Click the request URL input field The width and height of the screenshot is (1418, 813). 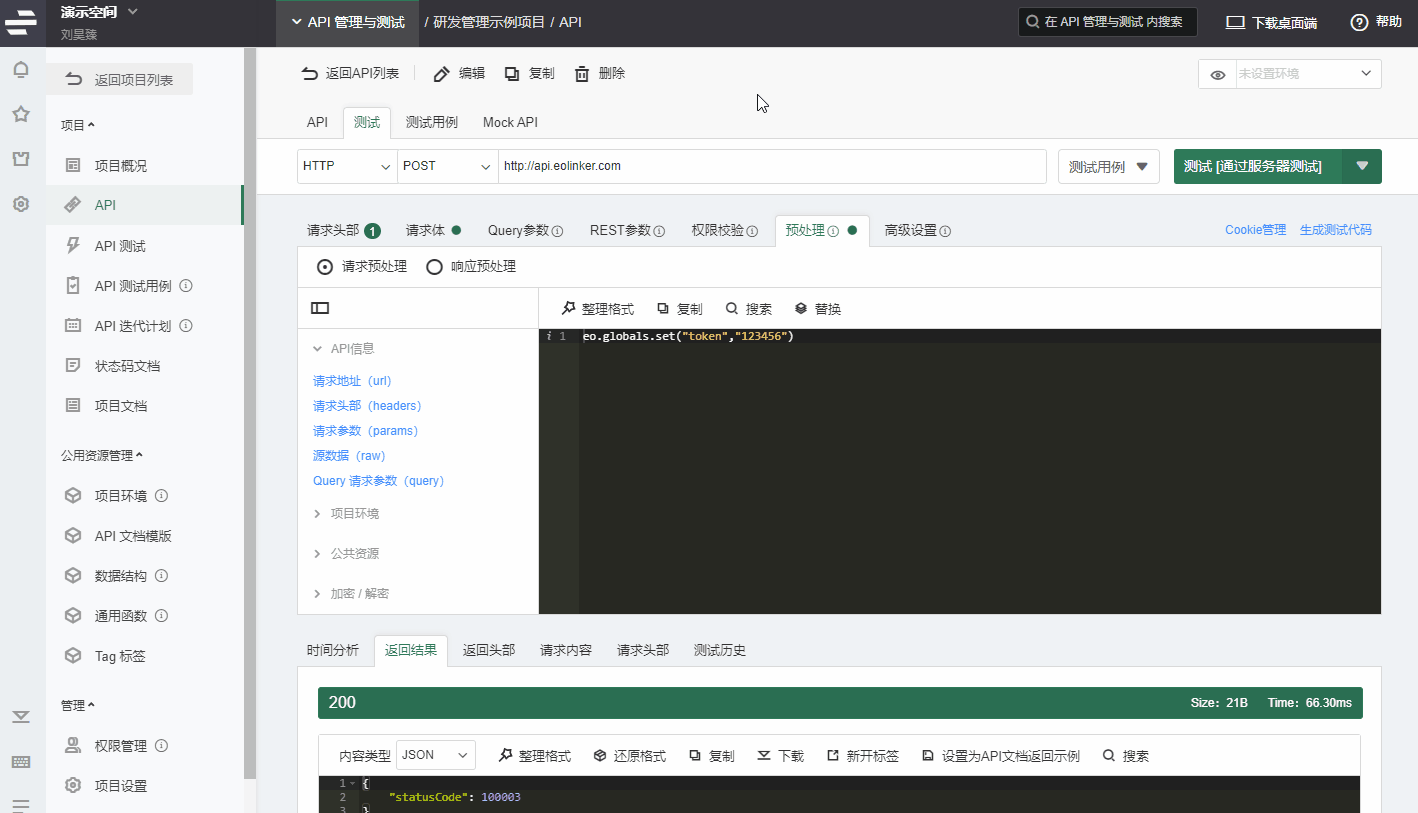coord(771,166)
